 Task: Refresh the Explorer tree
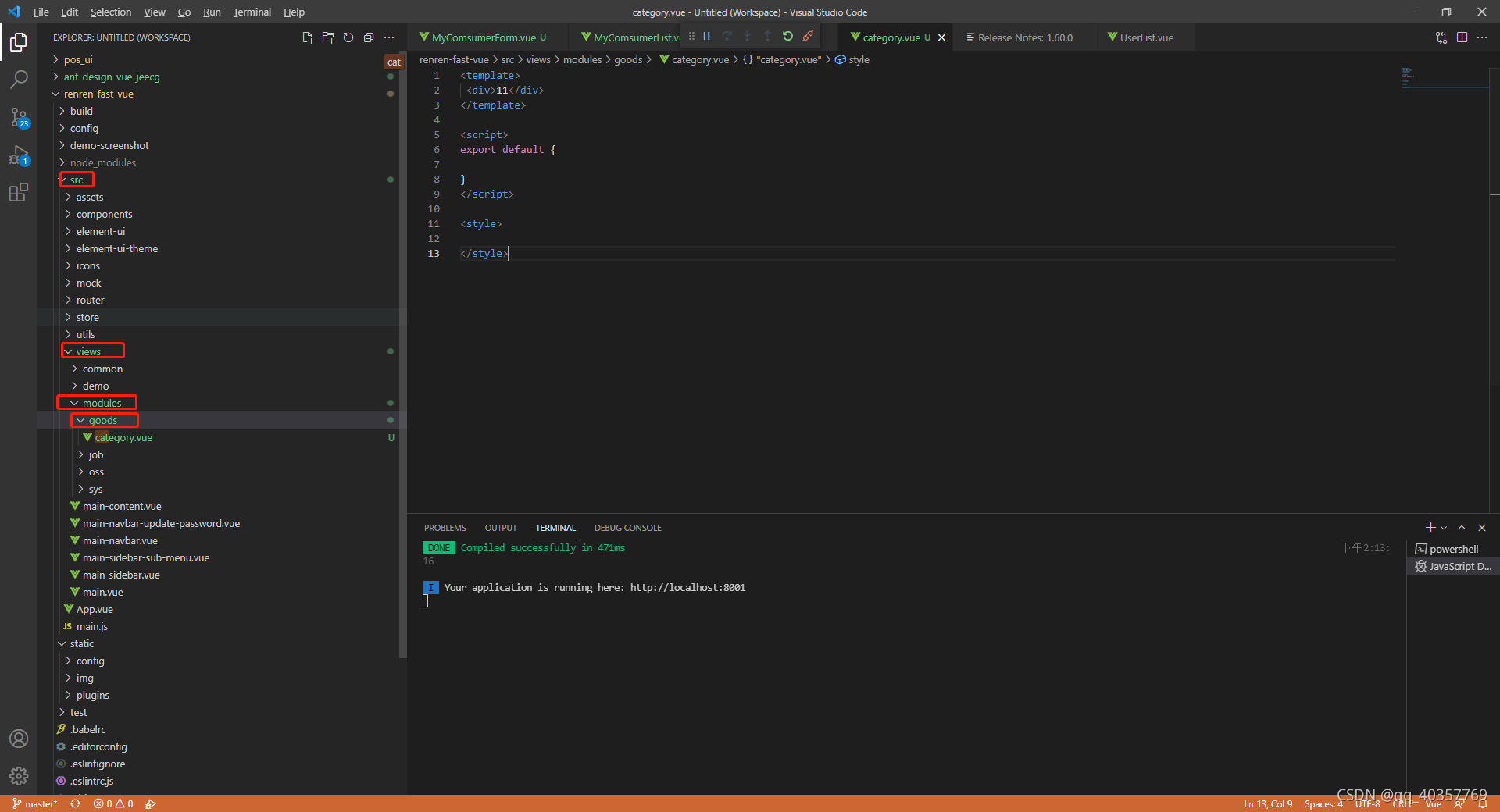pos(348,37)
